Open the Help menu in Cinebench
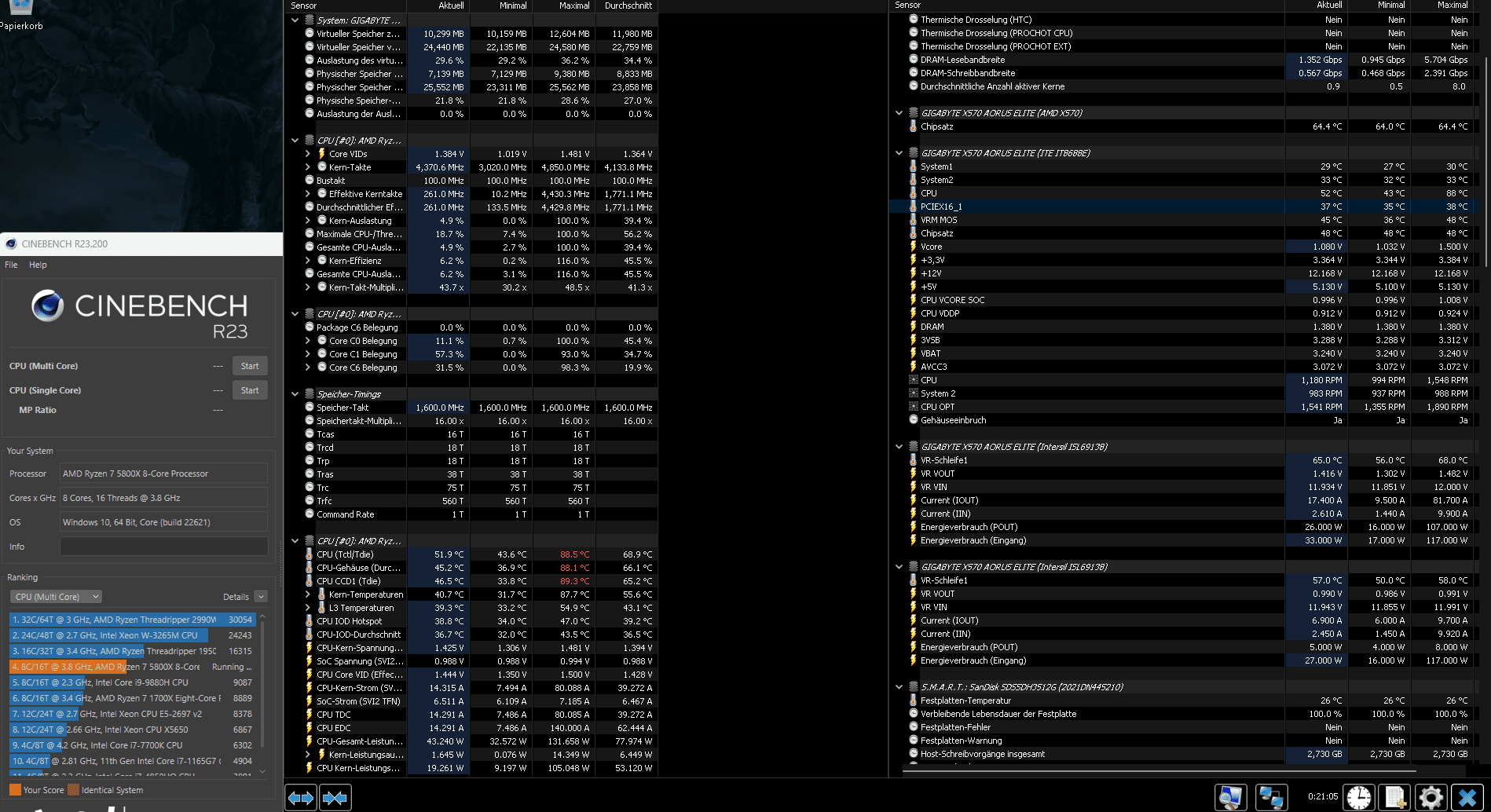 [38, 265]
